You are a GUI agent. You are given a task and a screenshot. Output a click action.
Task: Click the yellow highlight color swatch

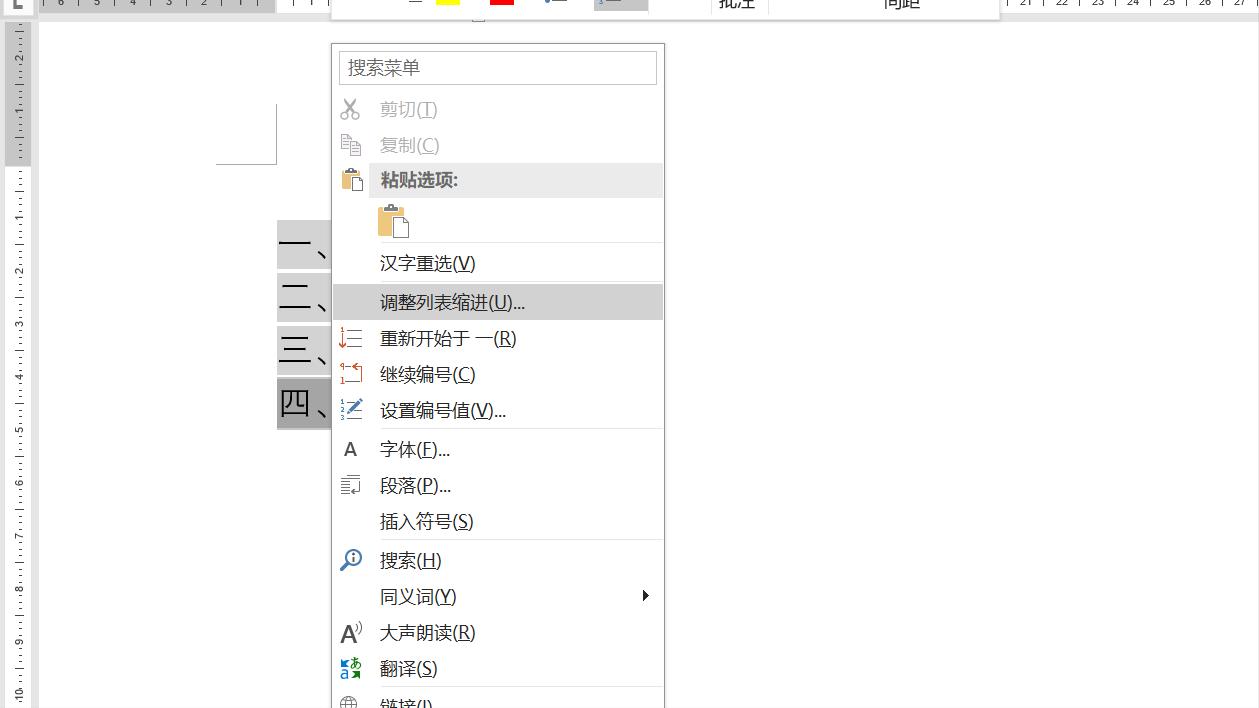pos(448,3)
